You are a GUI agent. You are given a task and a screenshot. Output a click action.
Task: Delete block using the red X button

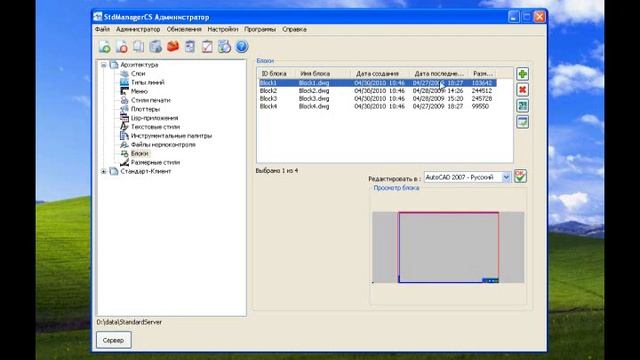pos(522,90)
